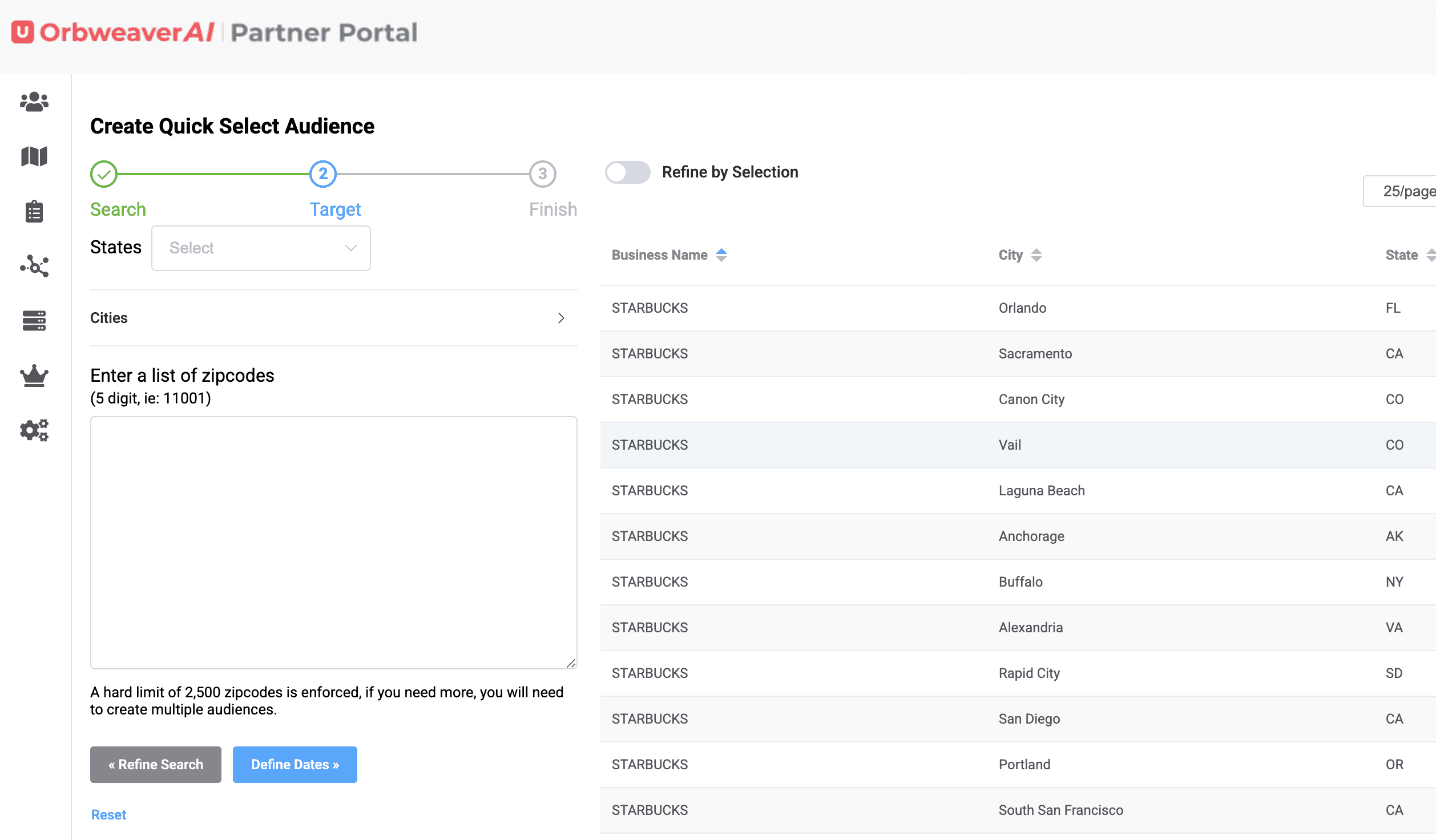Sort table by City column
This screenshot has width=1436, height=840.
point(1036,255)
